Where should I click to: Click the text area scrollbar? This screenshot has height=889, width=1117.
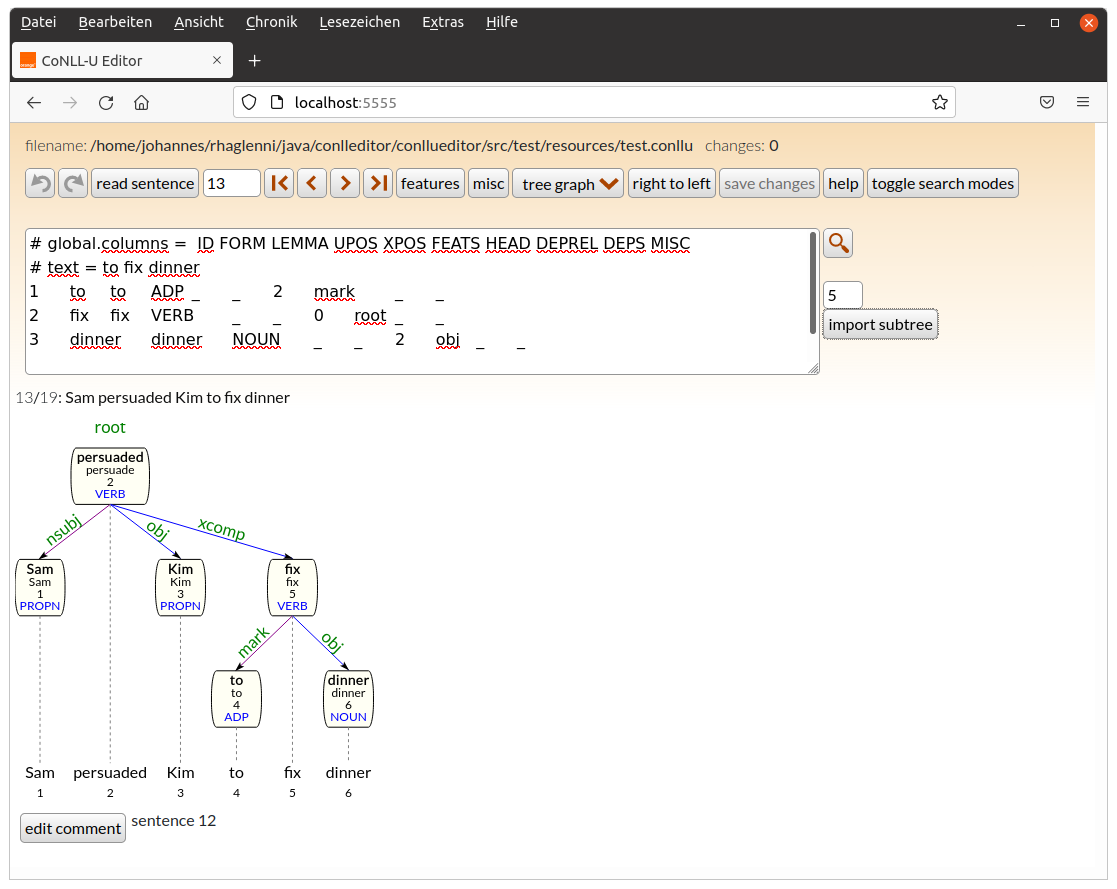[x=812, y=283]
